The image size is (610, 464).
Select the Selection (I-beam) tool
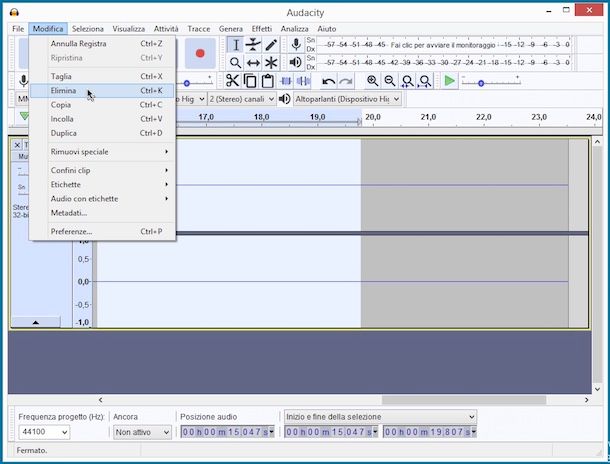pos(235,45)
